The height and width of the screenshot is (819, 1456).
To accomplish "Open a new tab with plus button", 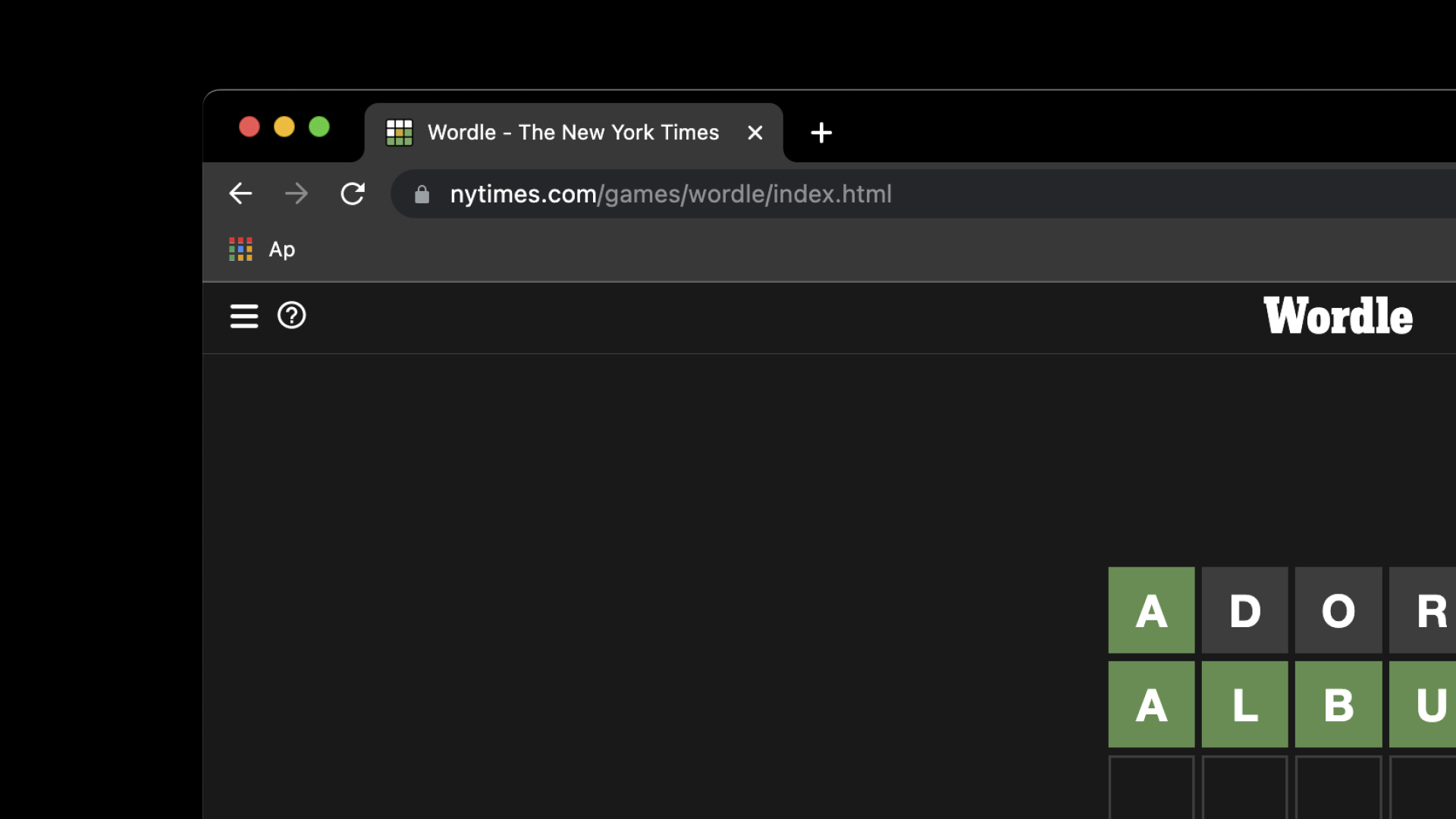I will tap(821, 133).
